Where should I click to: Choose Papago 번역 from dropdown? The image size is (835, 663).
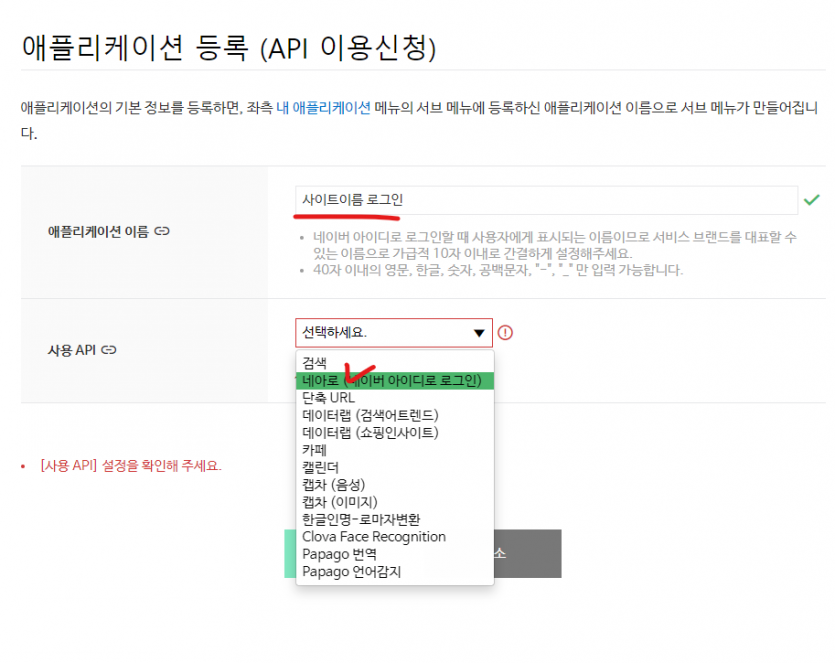[339, 554]
